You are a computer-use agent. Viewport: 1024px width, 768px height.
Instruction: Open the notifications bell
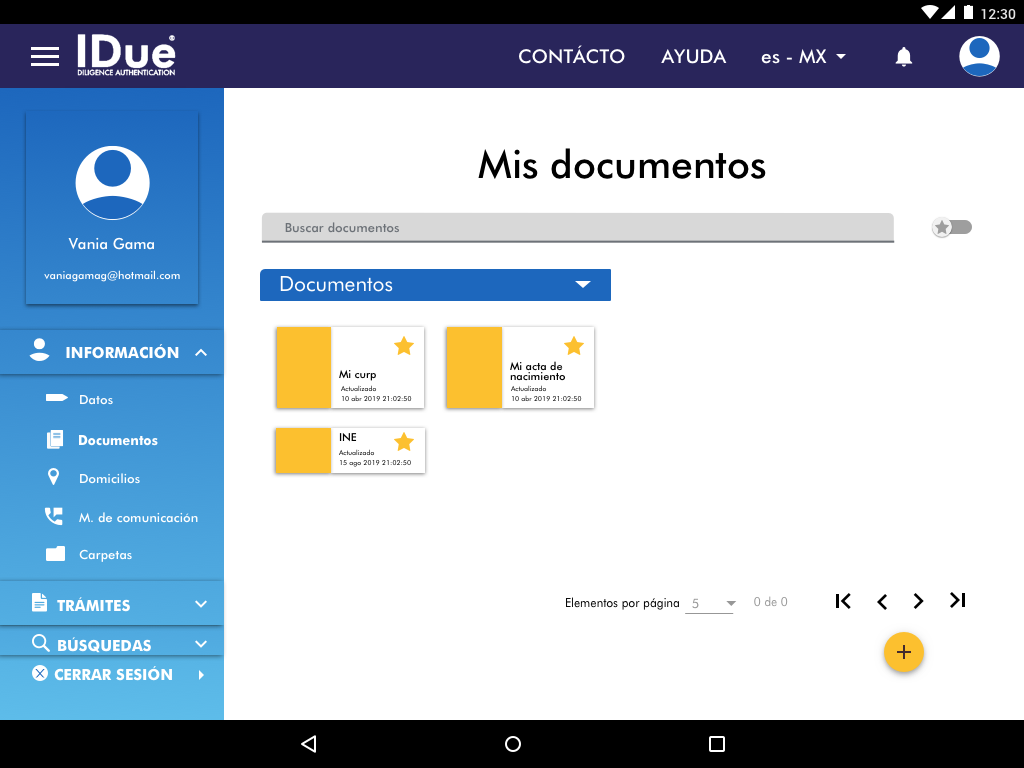(903, 57)
